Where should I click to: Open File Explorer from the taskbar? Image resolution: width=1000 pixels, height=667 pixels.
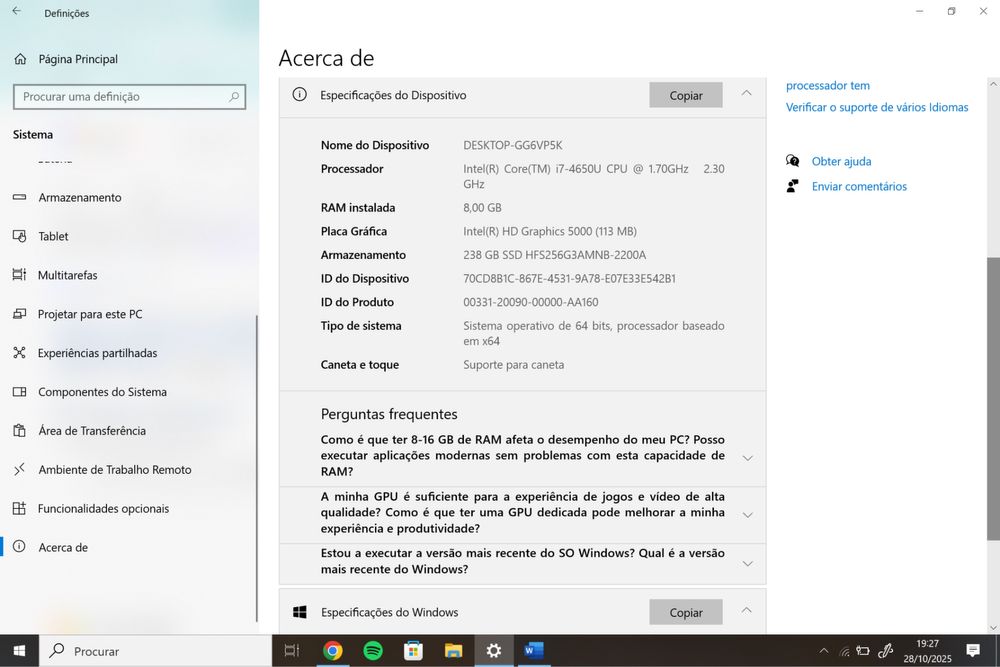[x=453, y=650]
